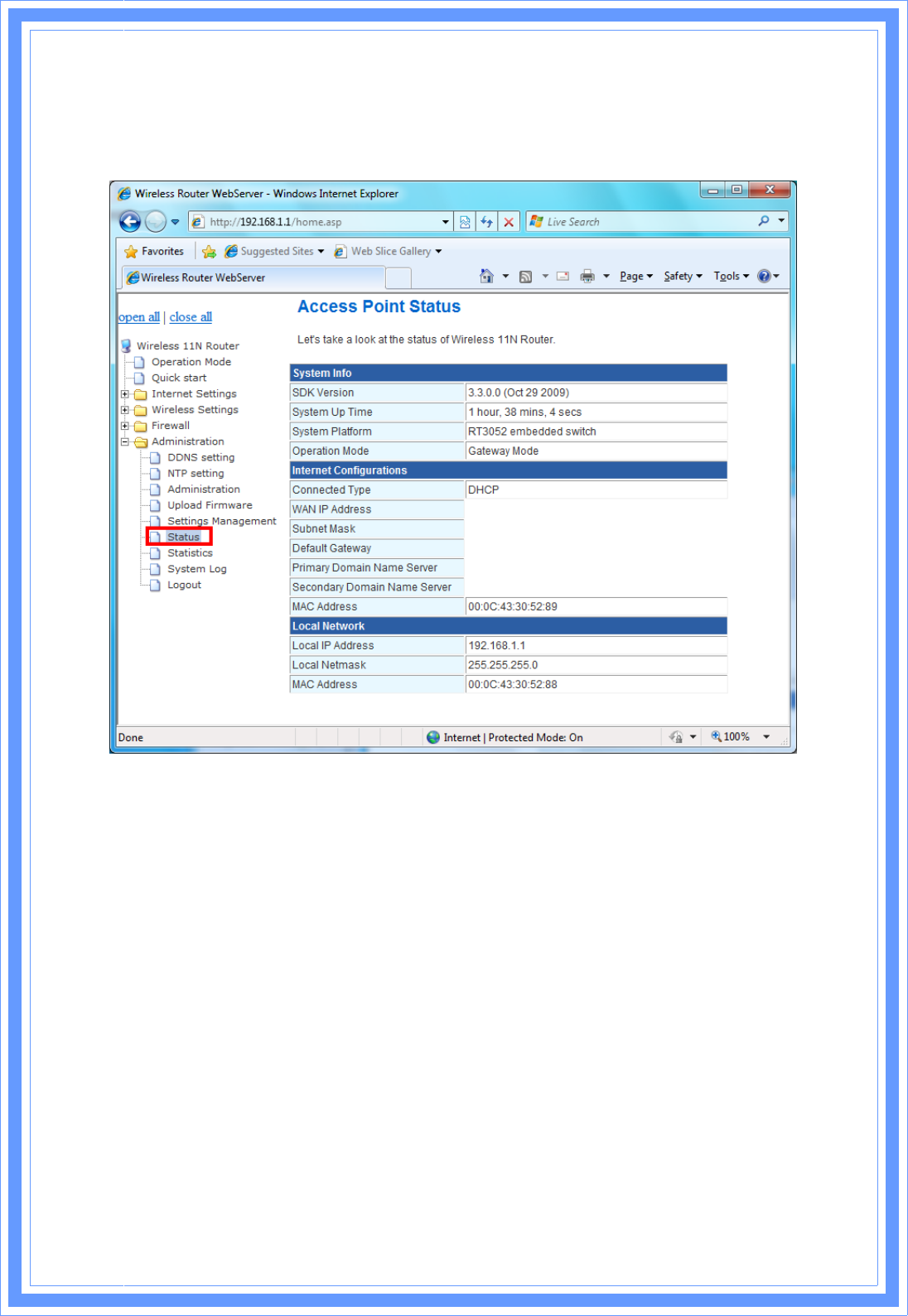Open Upload Firmware page
The height and width of the screenshot is (1316, 908).
210,505
